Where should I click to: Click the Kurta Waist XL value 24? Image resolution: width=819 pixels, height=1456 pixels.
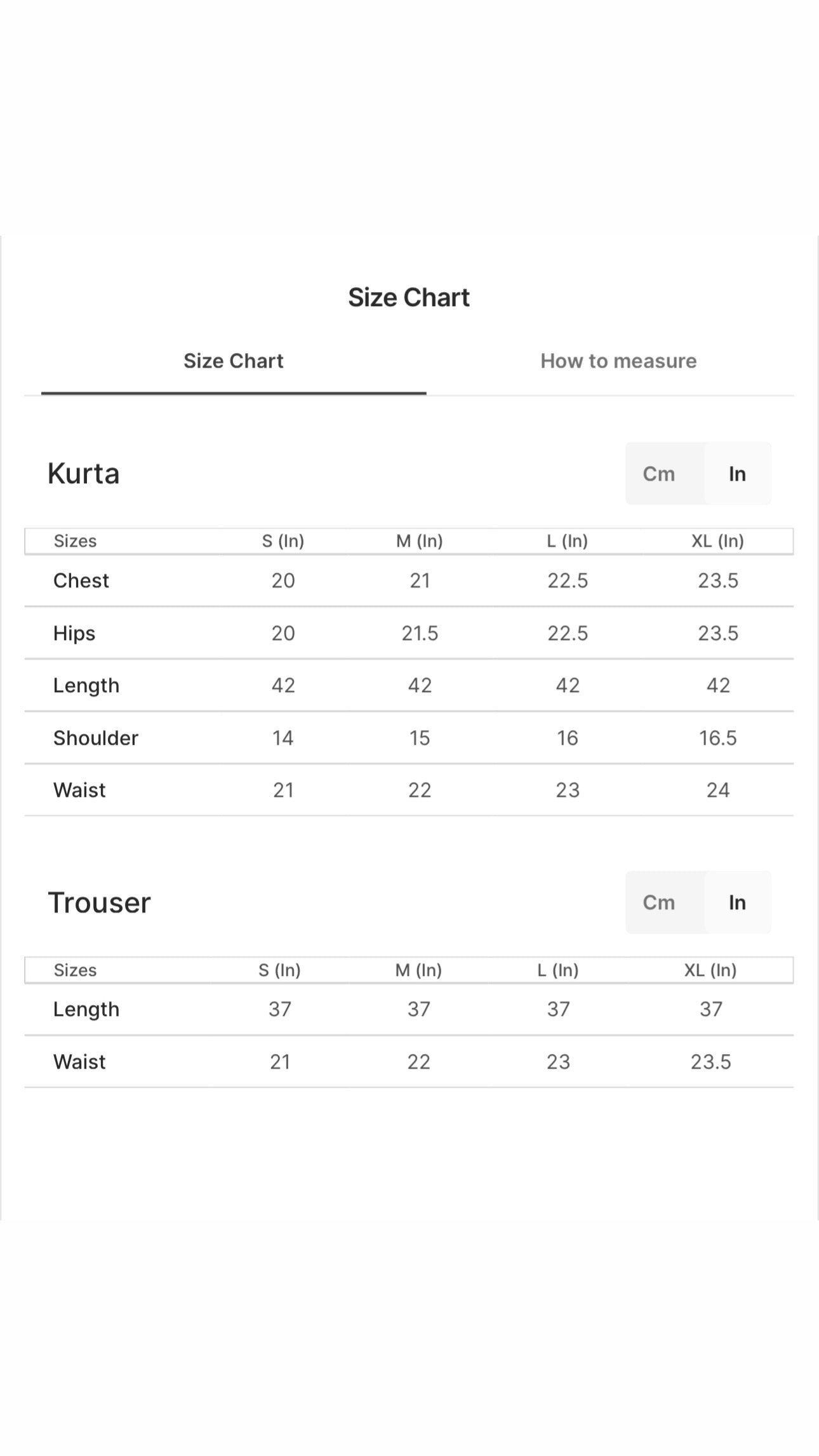tap(718, 790)
